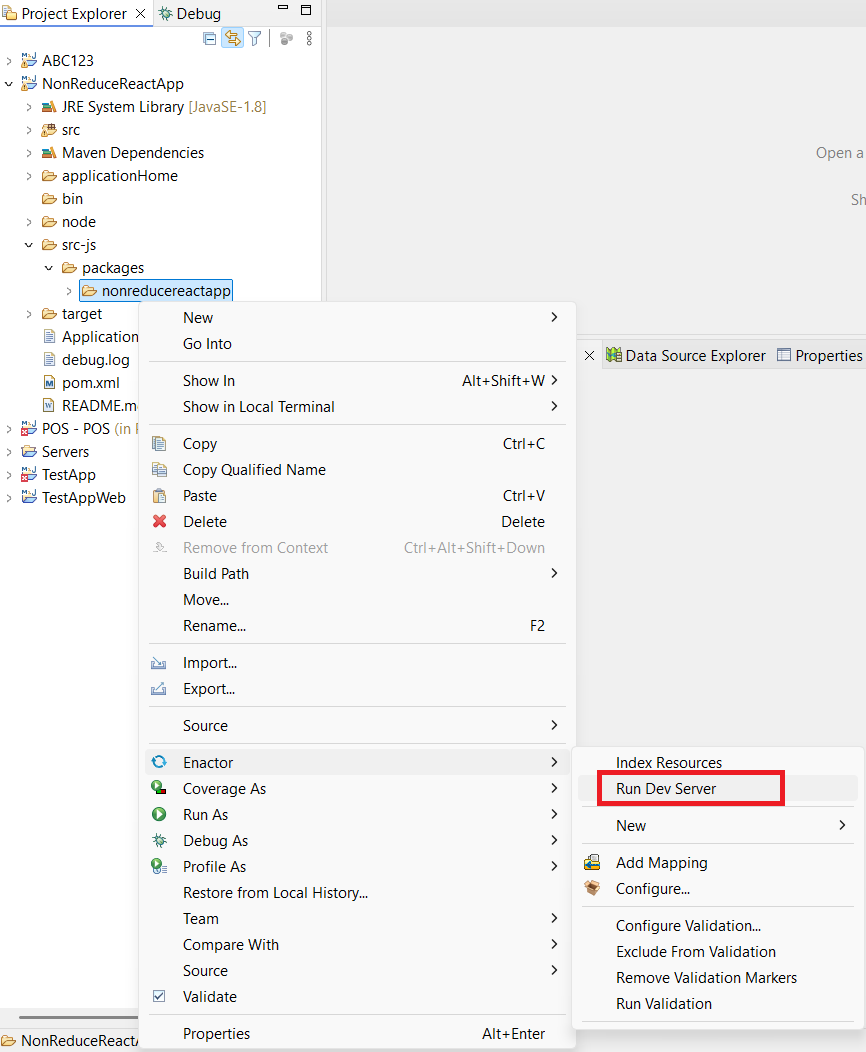Open the Build Path submenu
The width and height of the screenshot is (866, 1052).
[x=358, y=574]
